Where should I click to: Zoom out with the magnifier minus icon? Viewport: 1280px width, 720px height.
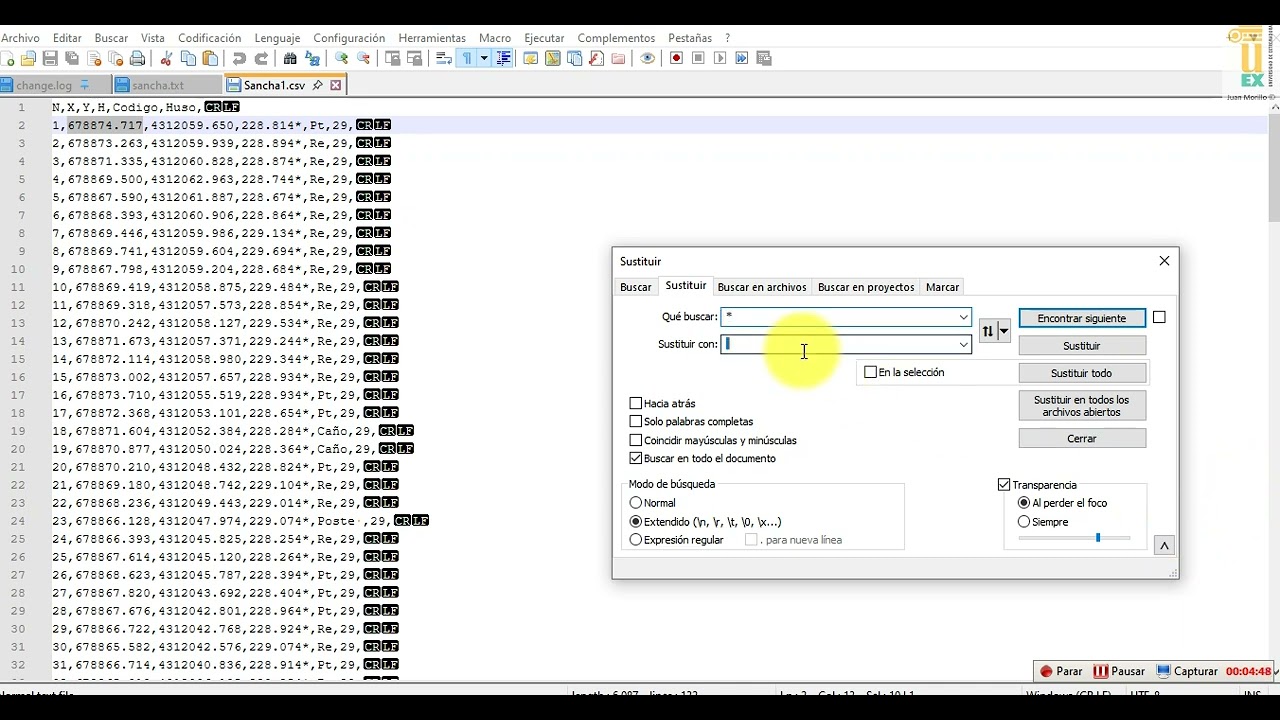363,58
